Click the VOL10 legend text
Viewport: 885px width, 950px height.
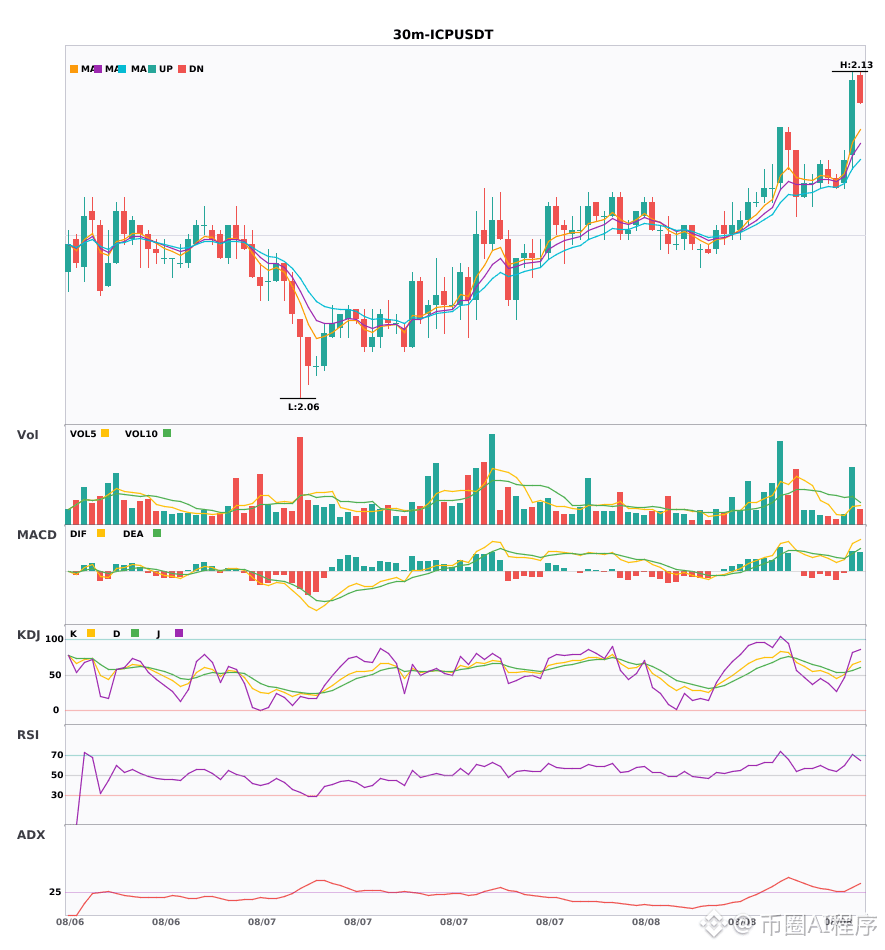pos(141,434)
